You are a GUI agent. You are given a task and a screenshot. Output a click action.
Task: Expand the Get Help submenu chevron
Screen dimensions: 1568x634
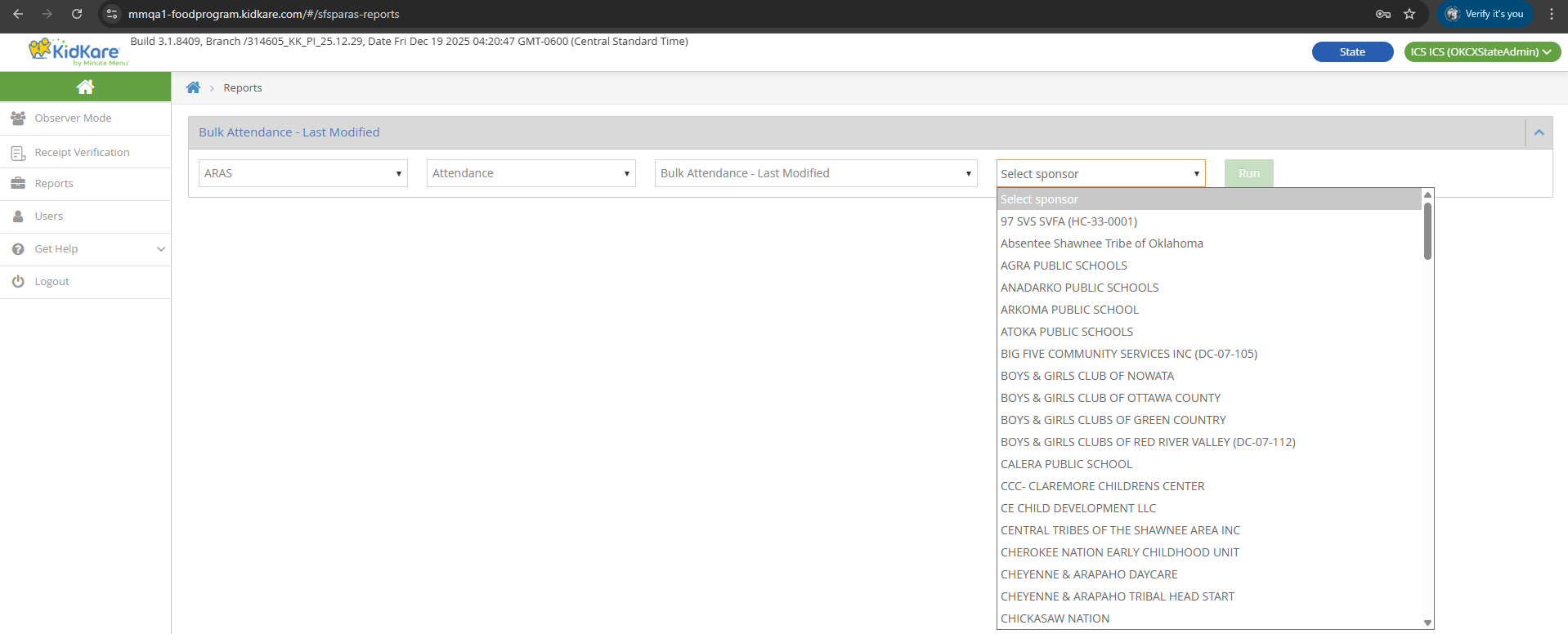[161, 249]
